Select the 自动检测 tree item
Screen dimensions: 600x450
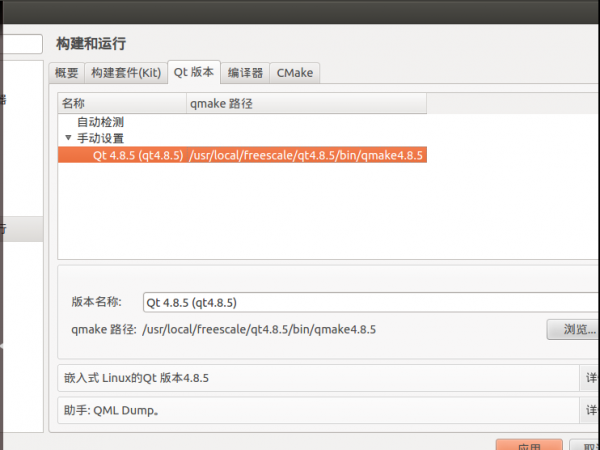coord(100,122)
